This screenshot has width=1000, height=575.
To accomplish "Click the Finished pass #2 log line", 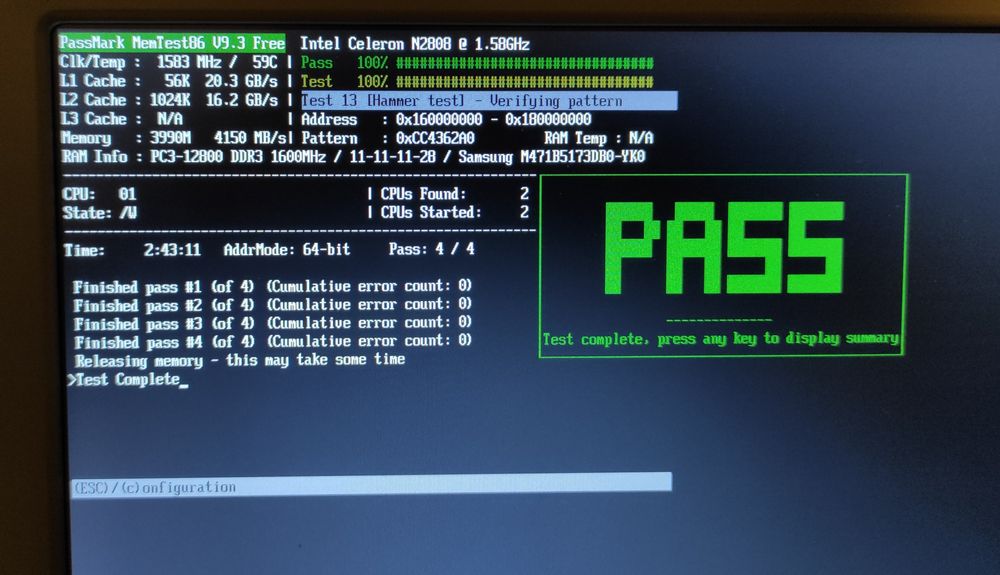I will tap(272, 305).
